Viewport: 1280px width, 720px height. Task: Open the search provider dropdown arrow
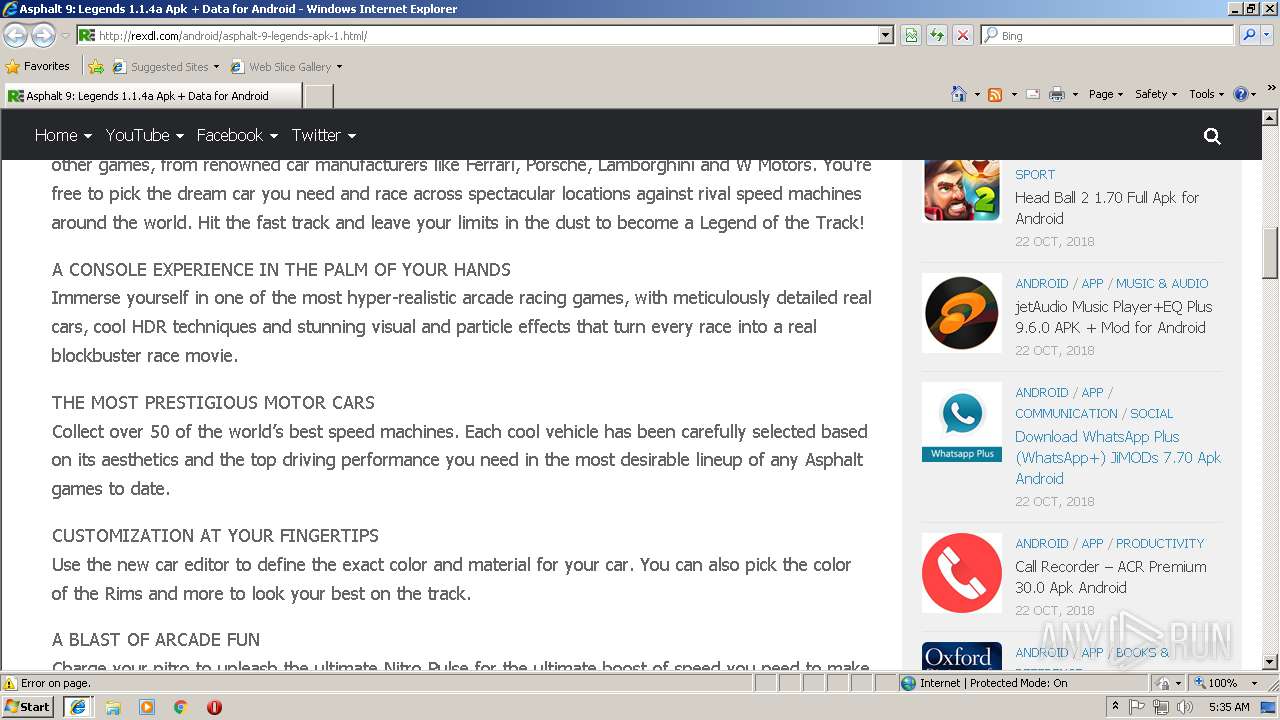(x=1268, y=35)
